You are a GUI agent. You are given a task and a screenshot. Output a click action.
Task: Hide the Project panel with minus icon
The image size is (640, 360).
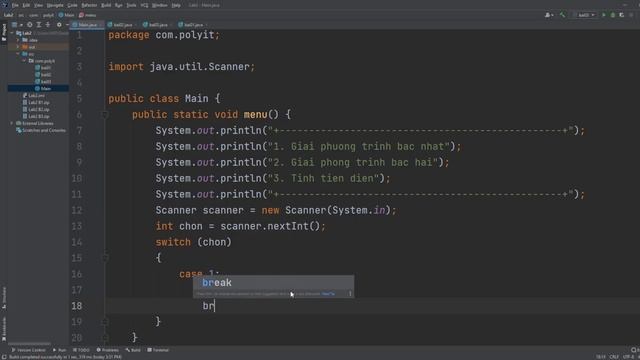tap(67, 25)
